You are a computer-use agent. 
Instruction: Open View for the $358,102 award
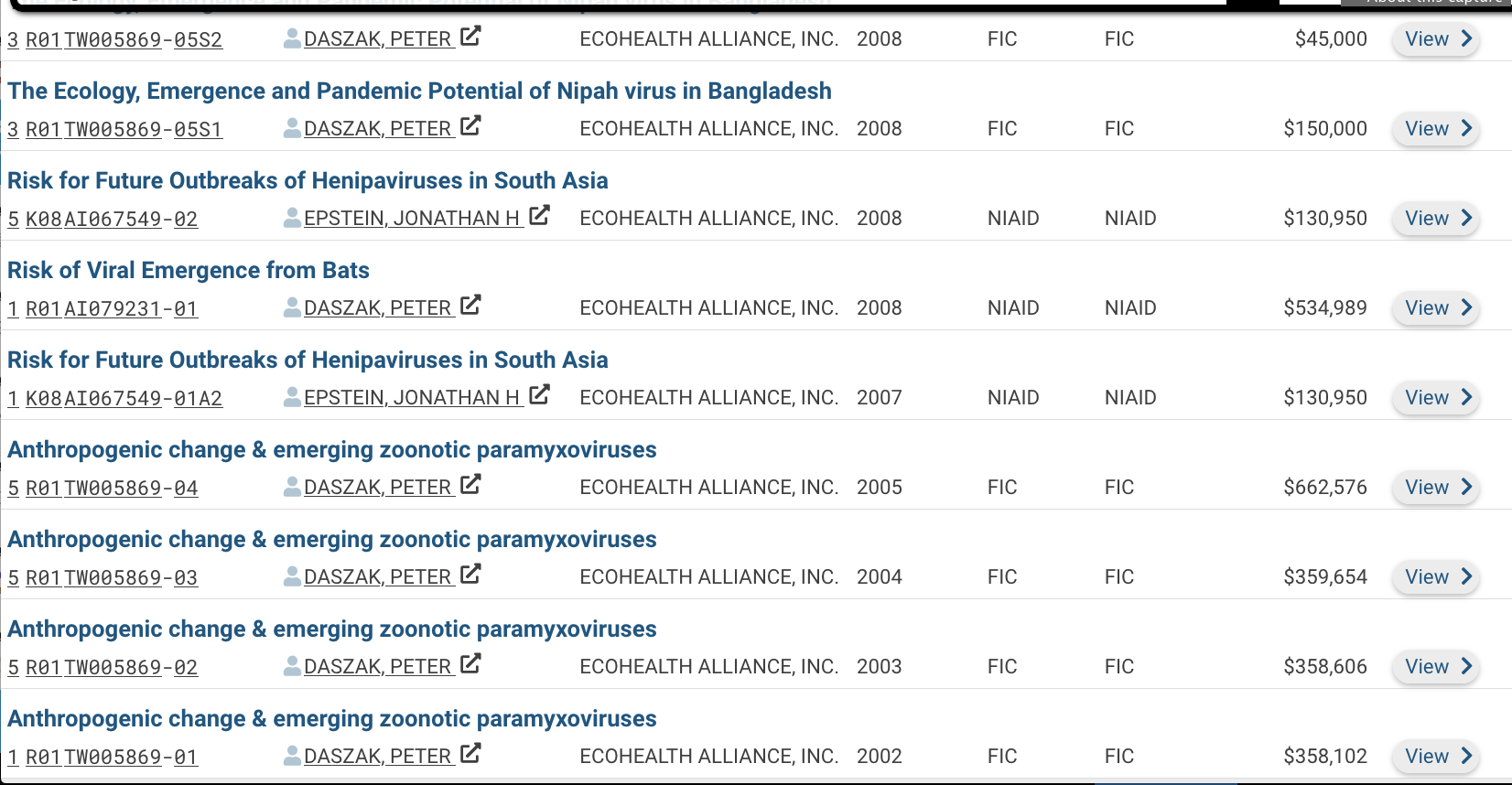click(1435, 757)
